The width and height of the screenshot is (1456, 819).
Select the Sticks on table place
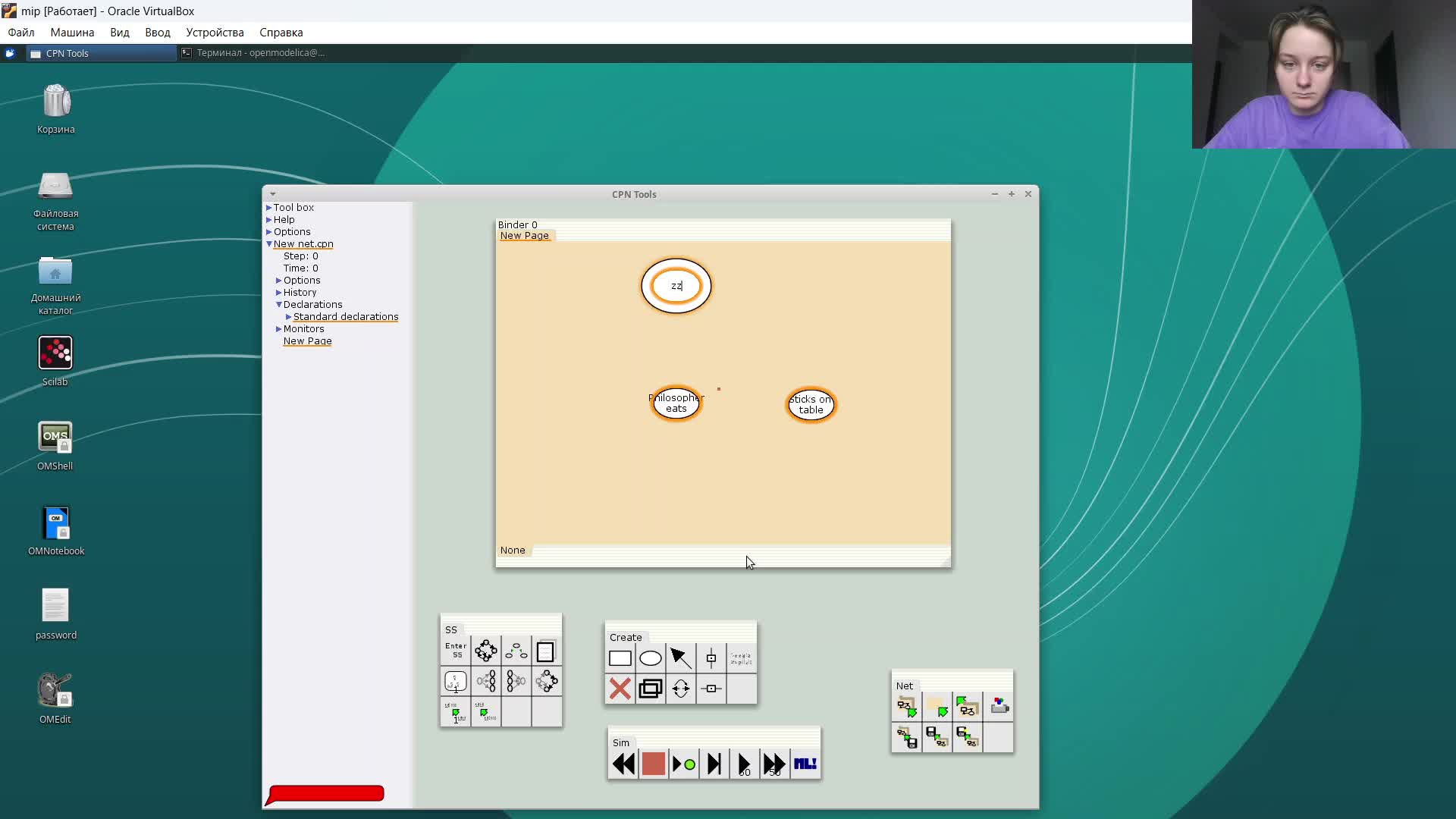pyautogui.click(x=811, y=404)
